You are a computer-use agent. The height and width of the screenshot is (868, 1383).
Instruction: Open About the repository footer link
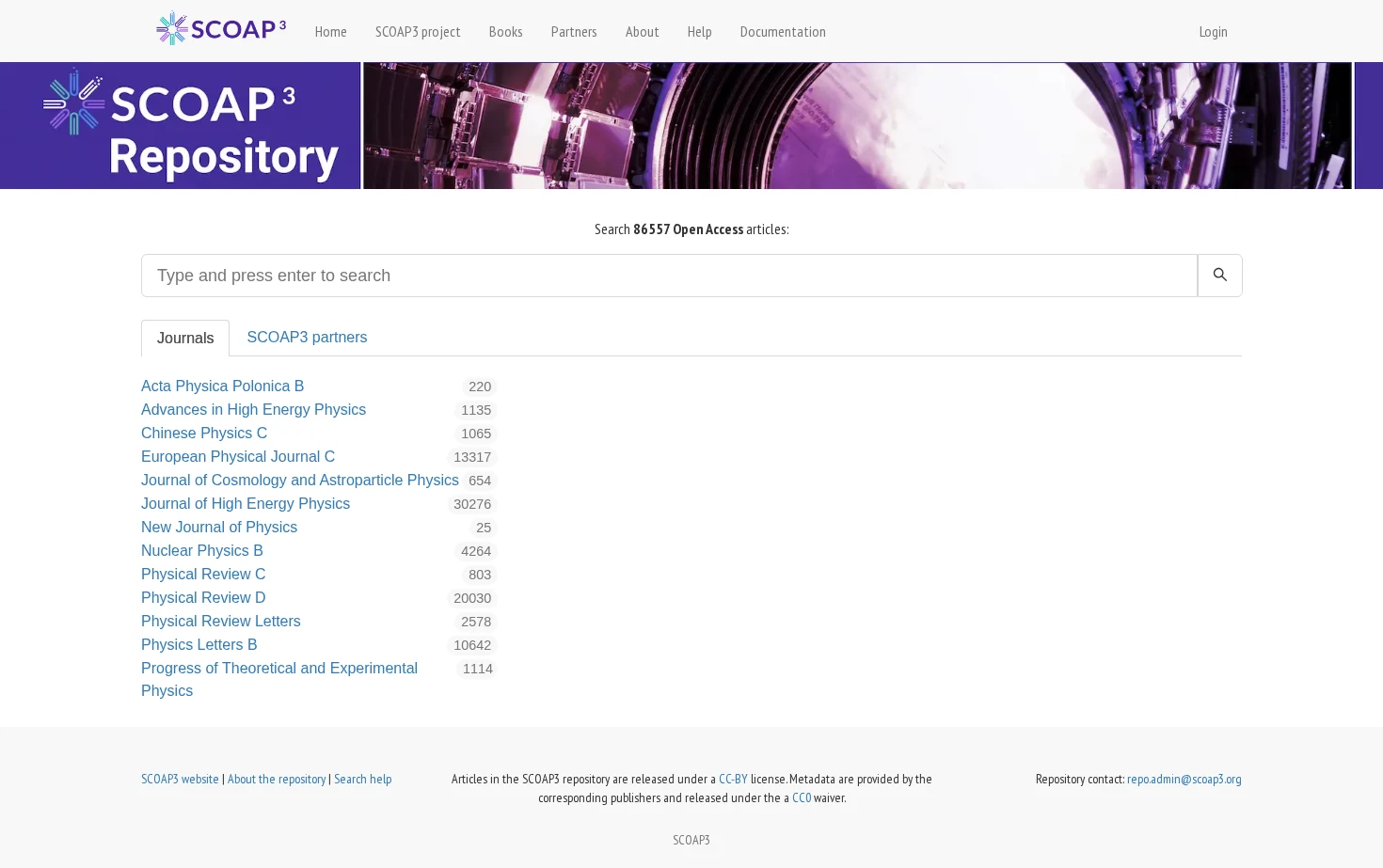point(277,779)
